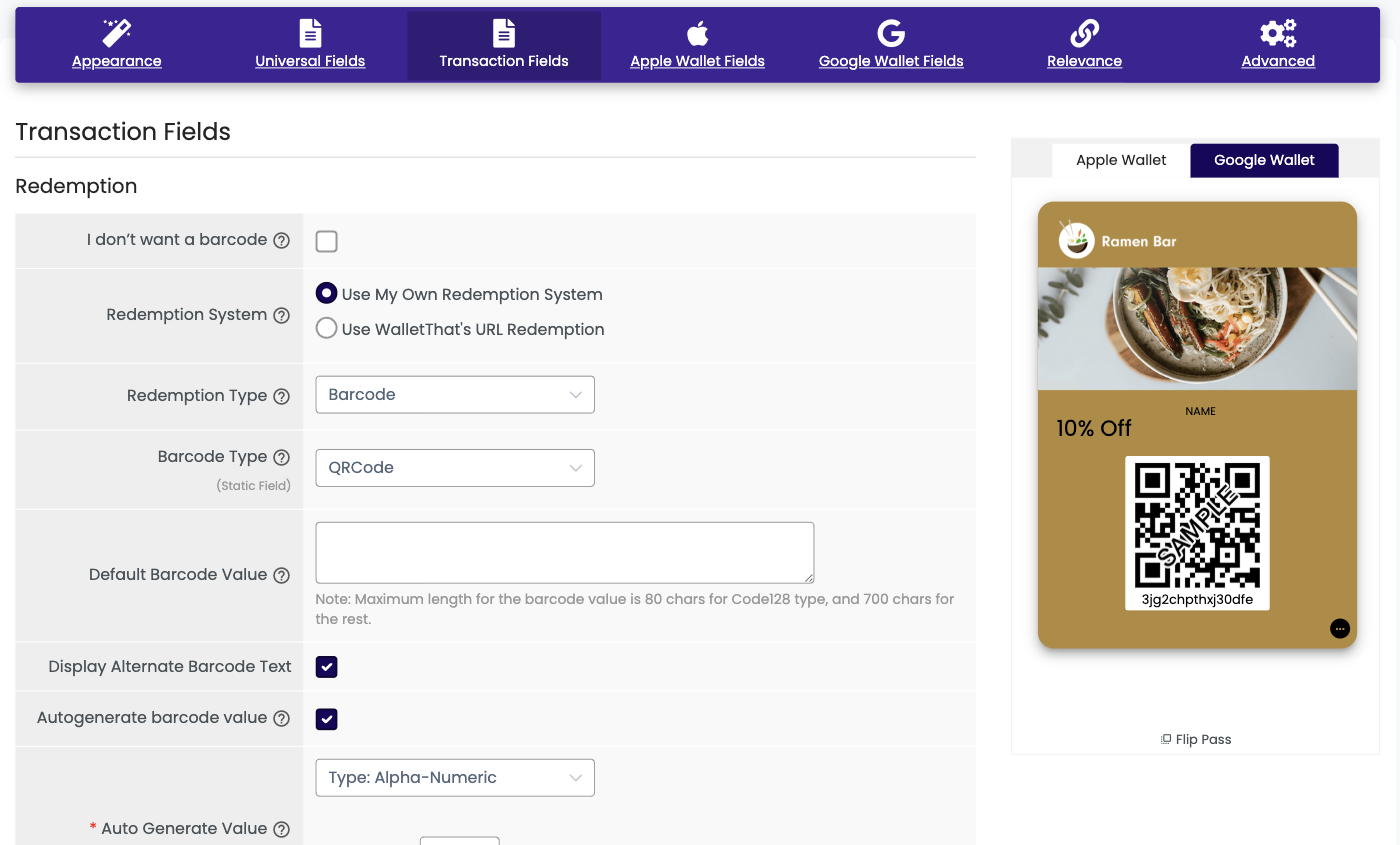Click into the Default Barcode Value textarea

[565, 552]
